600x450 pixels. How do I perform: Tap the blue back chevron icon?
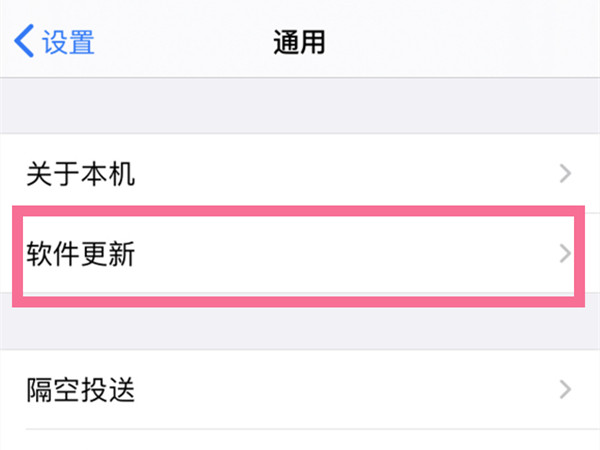point(24,42)
